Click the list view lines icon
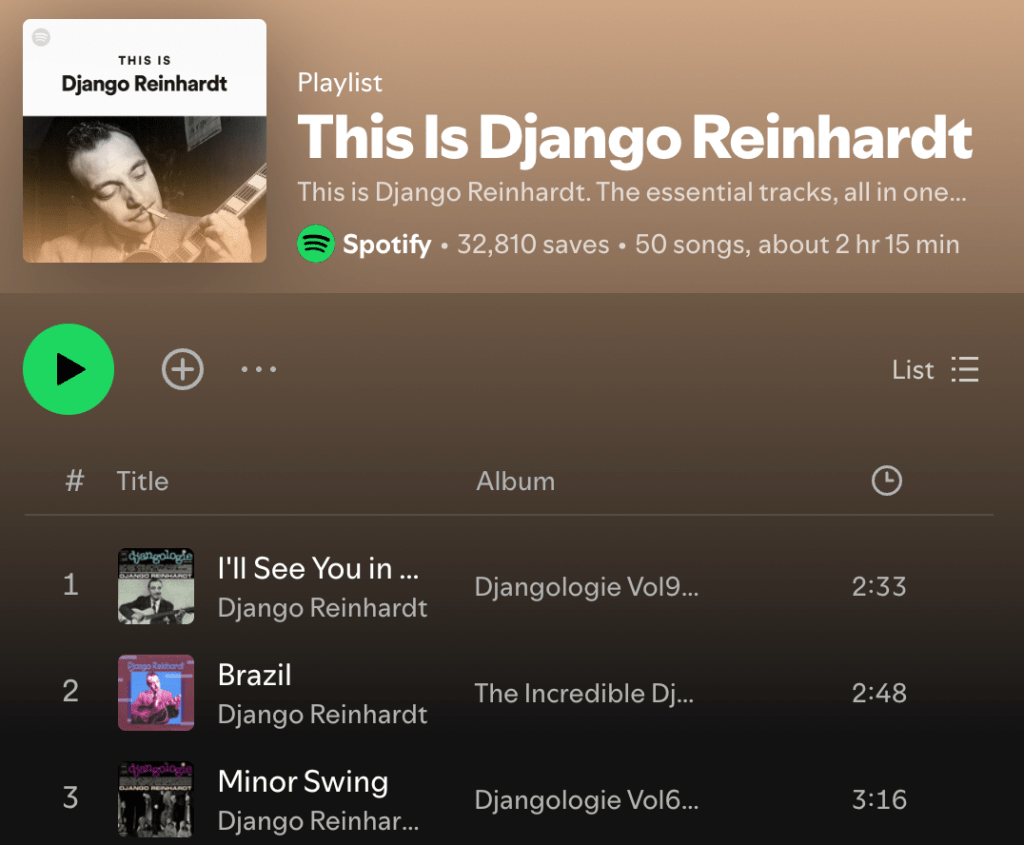This screenshot has height=845, width=1024. (x=965, y=370)
